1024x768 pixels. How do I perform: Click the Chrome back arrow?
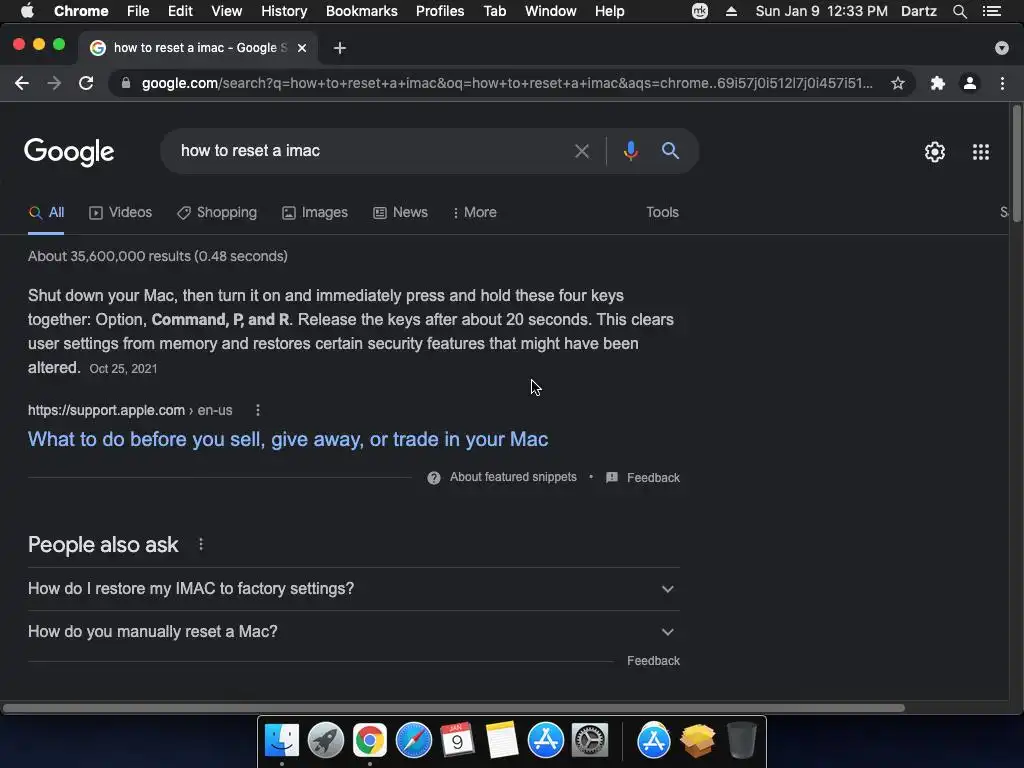point(22,83)
